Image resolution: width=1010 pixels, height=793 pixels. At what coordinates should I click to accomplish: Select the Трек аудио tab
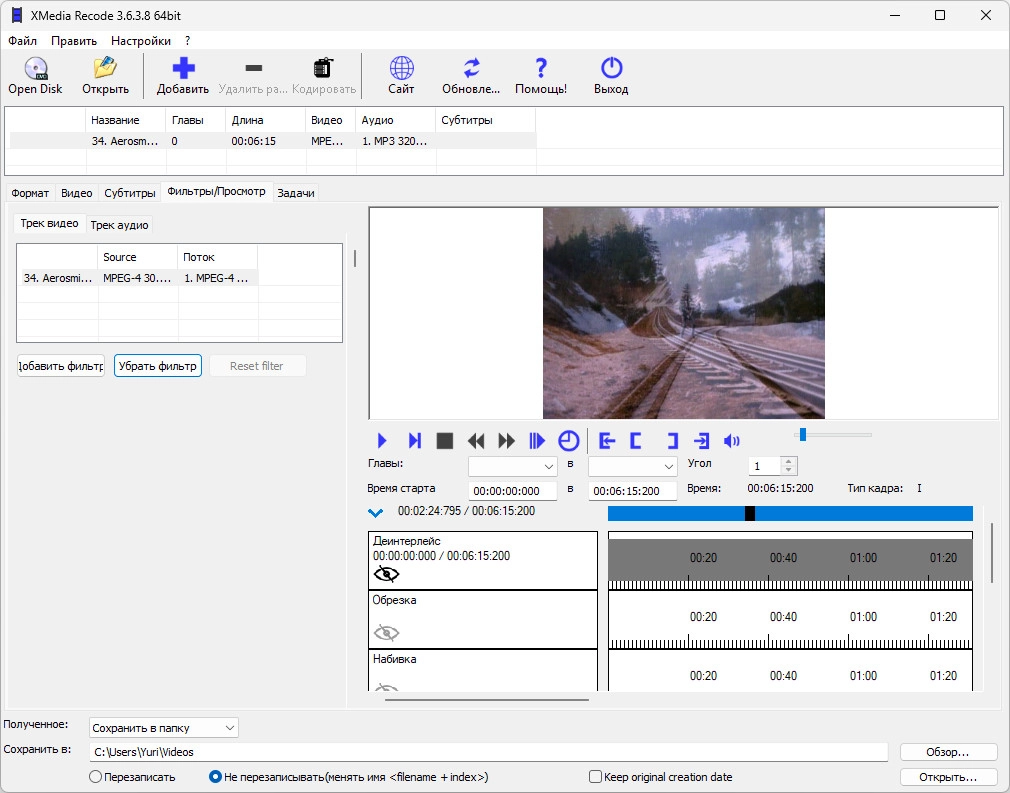click(x=119, y=225)
